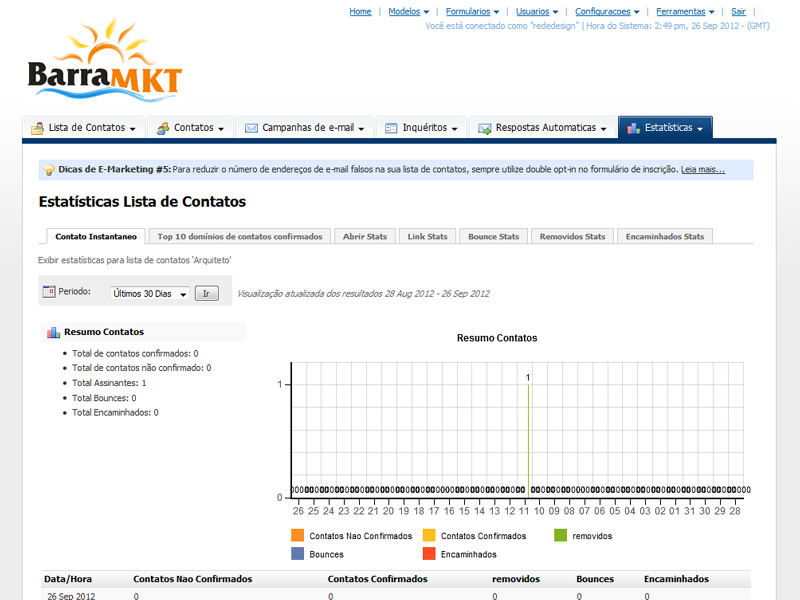Open the Modelos top menu

tap(409, 12)
